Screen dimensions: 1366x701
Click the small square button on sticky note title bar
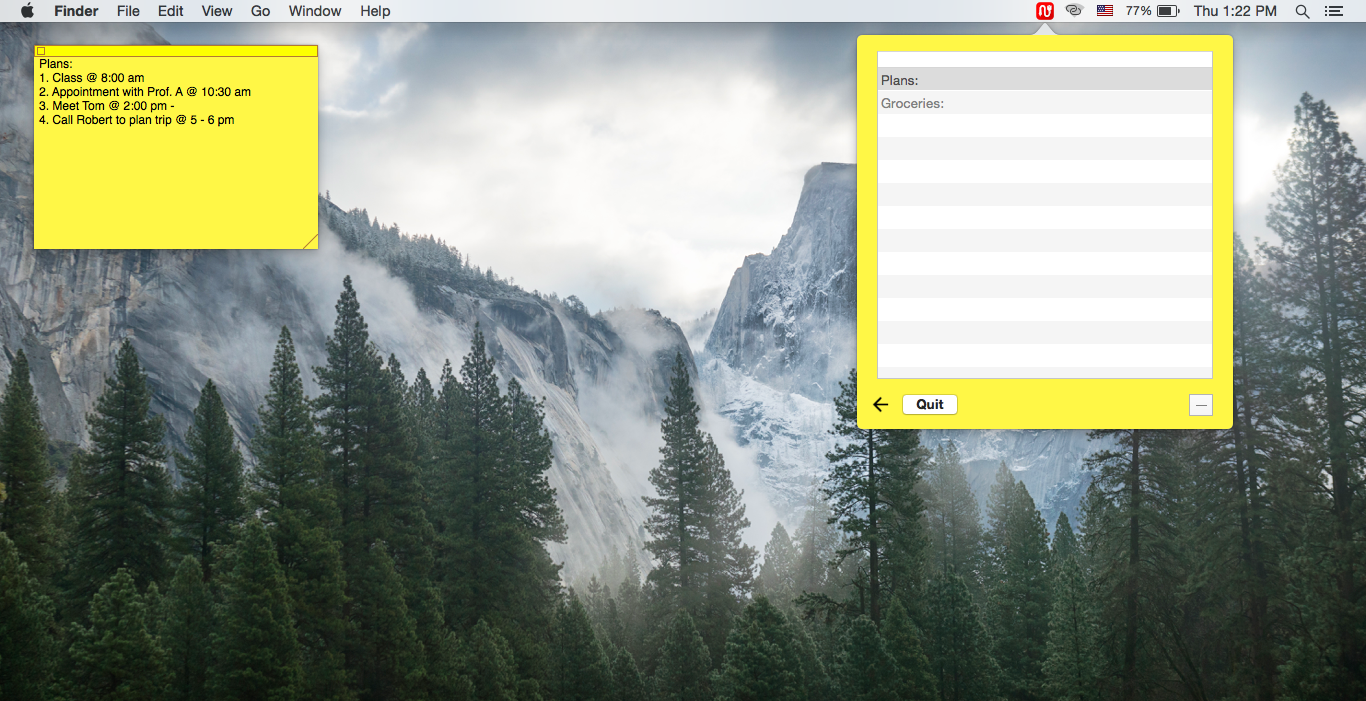tap(41, 51)
